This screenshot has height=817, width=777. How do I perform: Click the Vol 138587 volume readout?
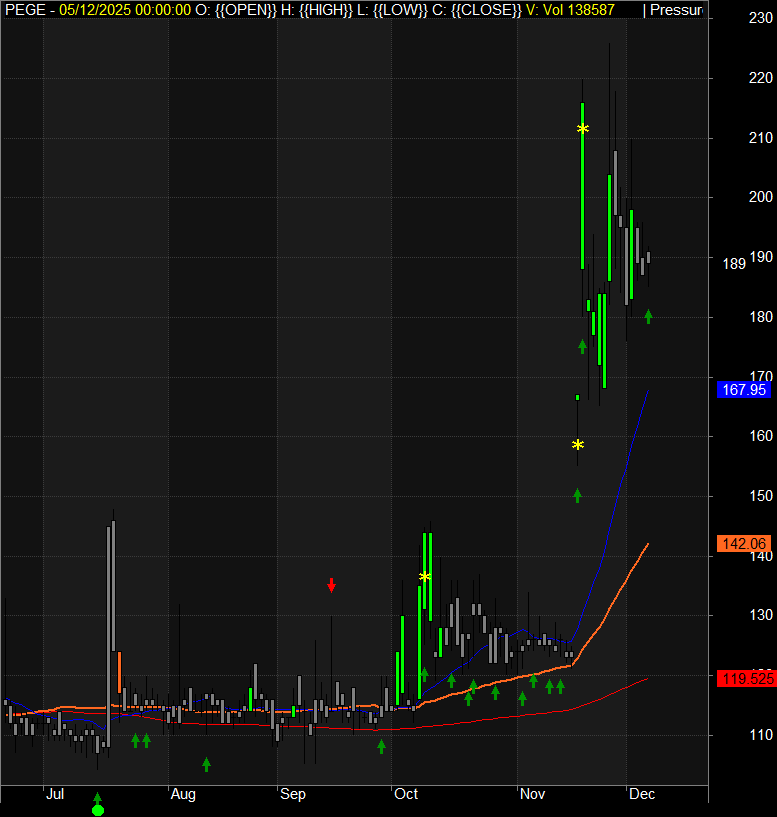578,10
